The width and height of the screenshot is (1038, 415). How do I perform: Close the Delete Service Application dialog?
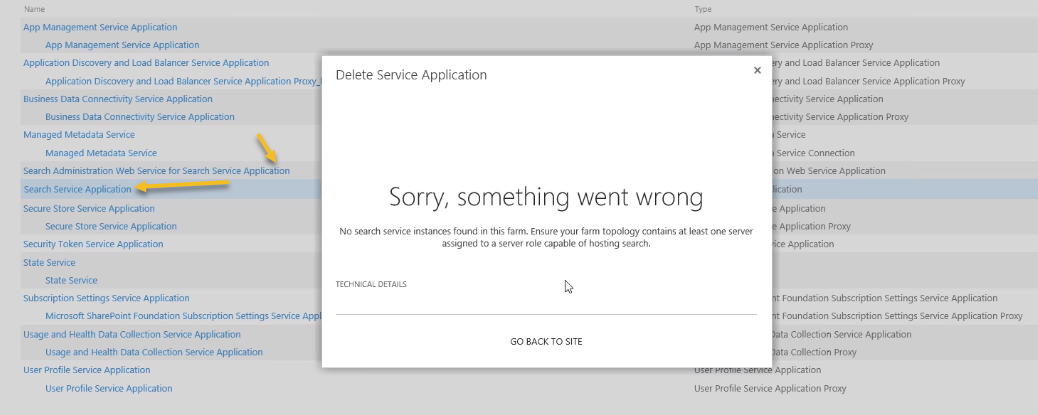(757, 70)
